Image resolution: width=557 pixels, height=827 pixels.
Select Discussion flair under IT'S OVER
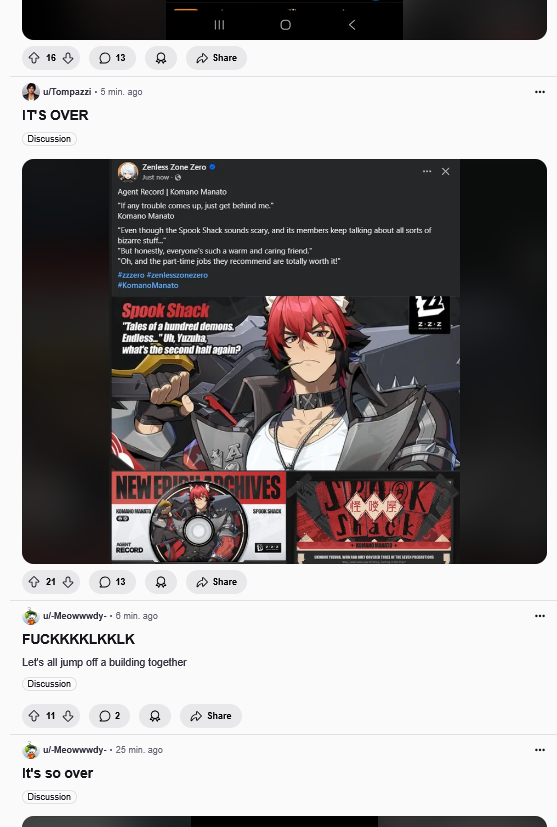pyautogui.click(x=49, y=139)
